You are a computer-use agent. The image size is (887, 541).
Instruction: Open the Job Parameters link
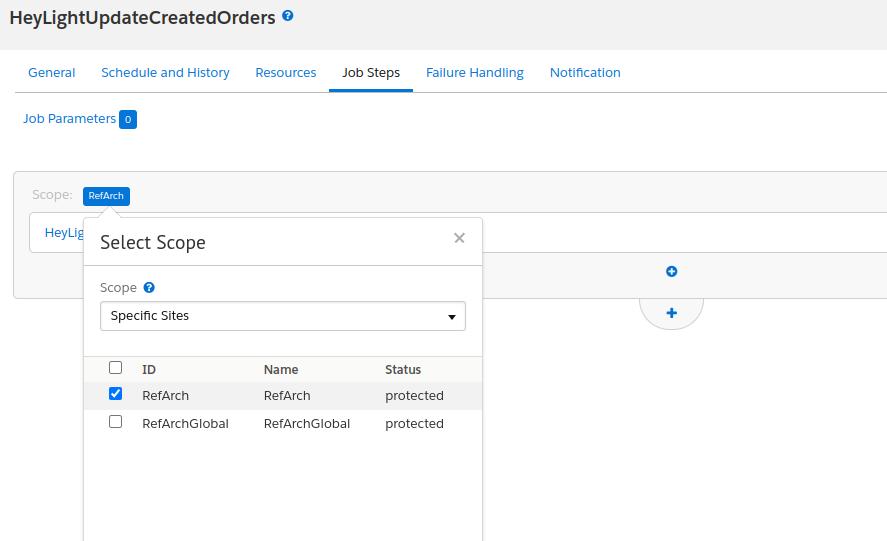tap(70, 119)
